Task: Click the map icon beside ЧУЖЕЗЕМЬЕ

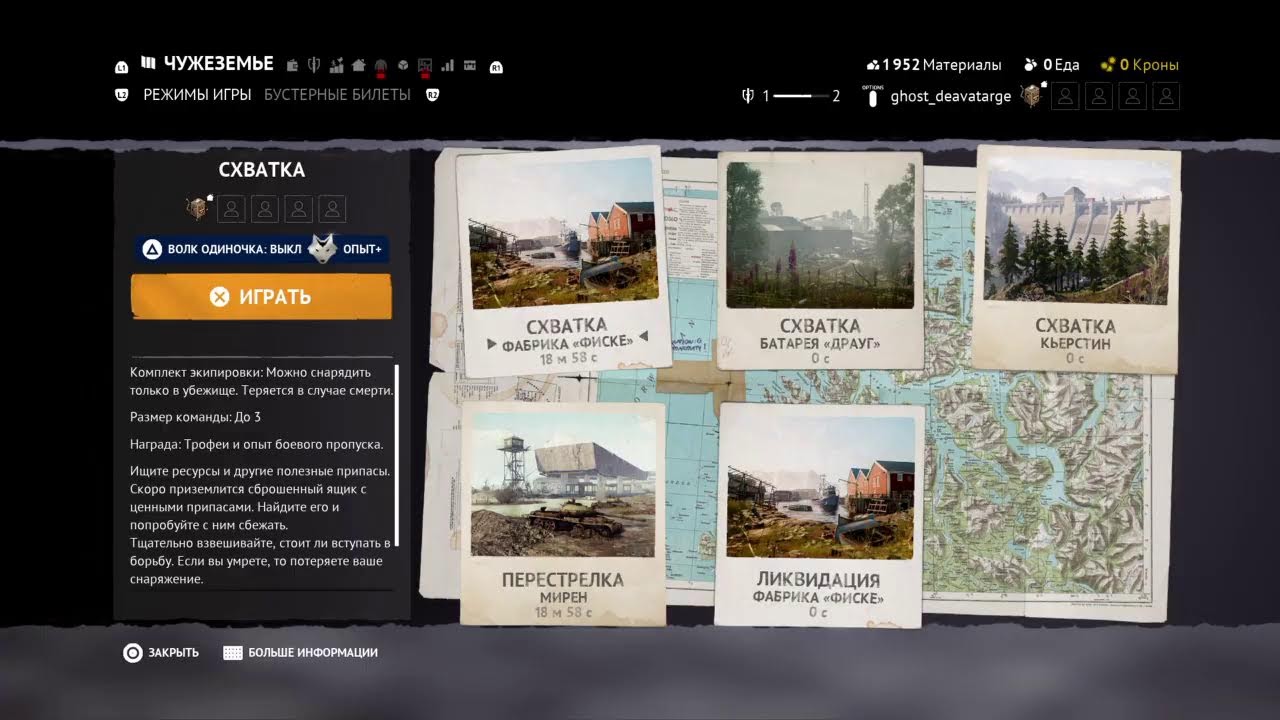Action: tap(148, 64)
